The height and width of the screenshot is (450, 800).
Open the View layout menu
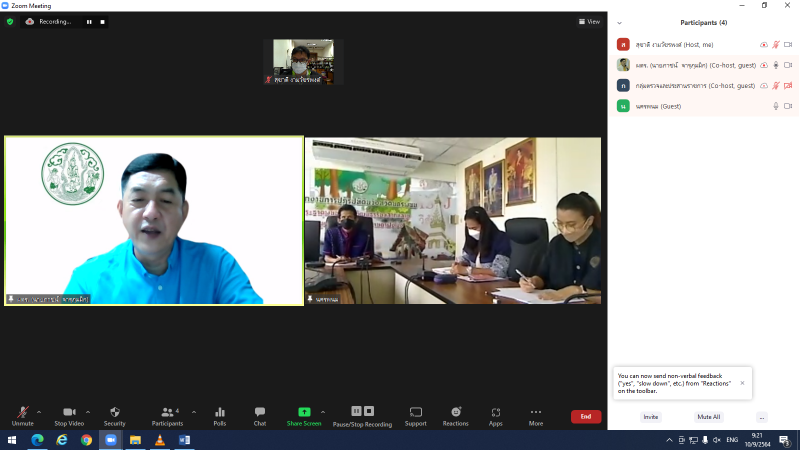click(x=589, y=21)
